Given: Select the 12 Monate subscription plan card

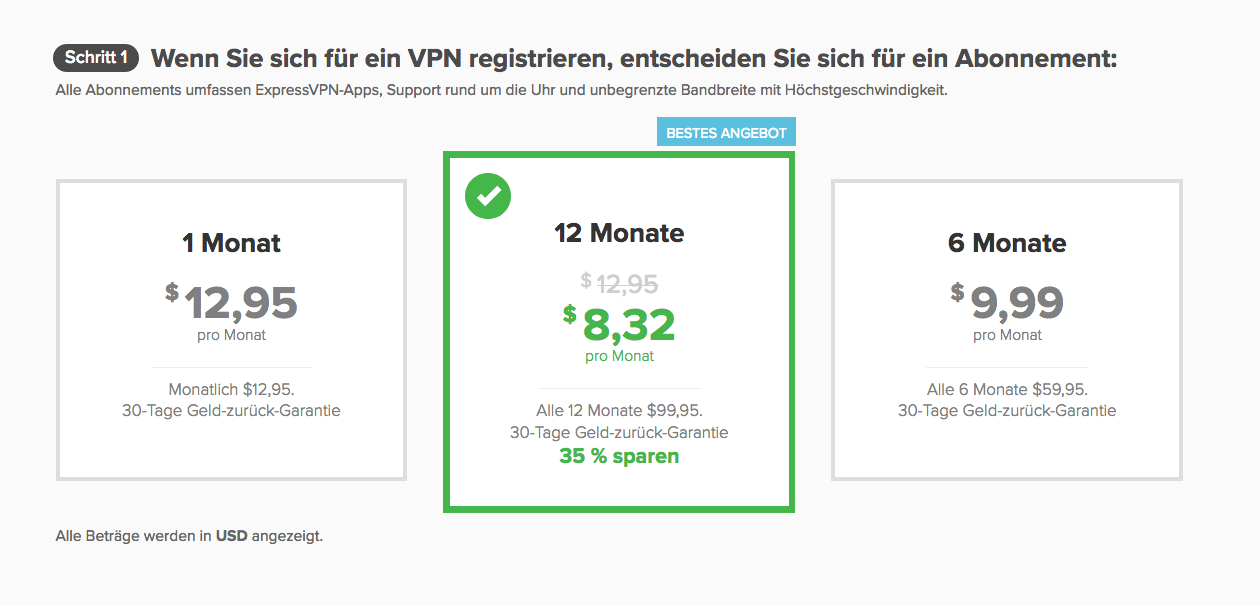Looking at the screenshot, I should pyautogui.click(x=619, y=331).
